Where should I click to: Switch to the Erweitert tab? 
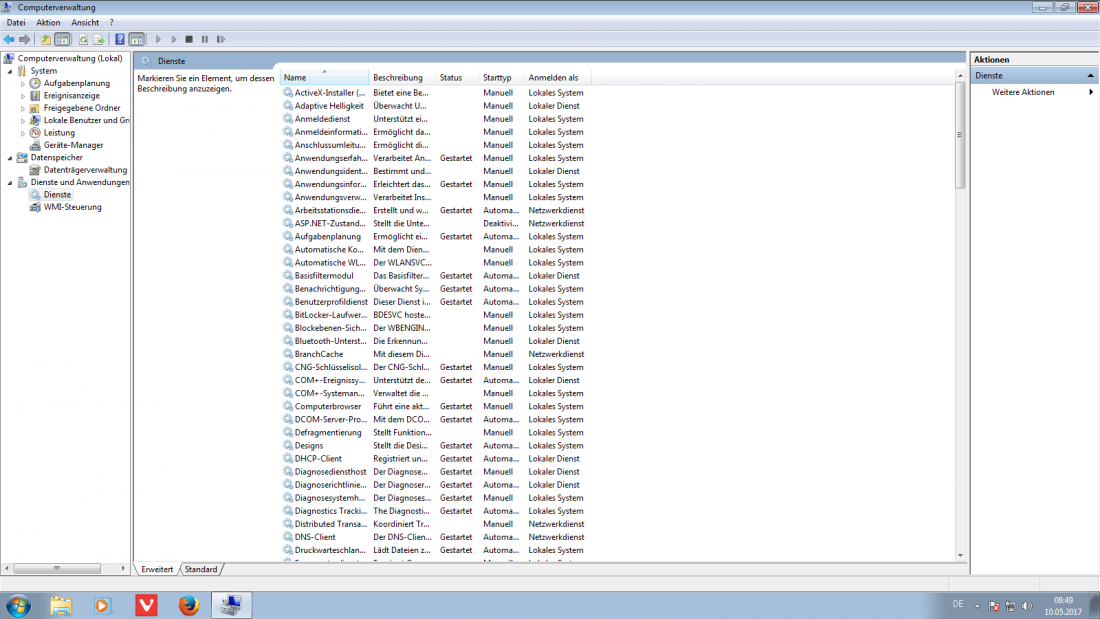pyautogui.click(x=158, y=569)
